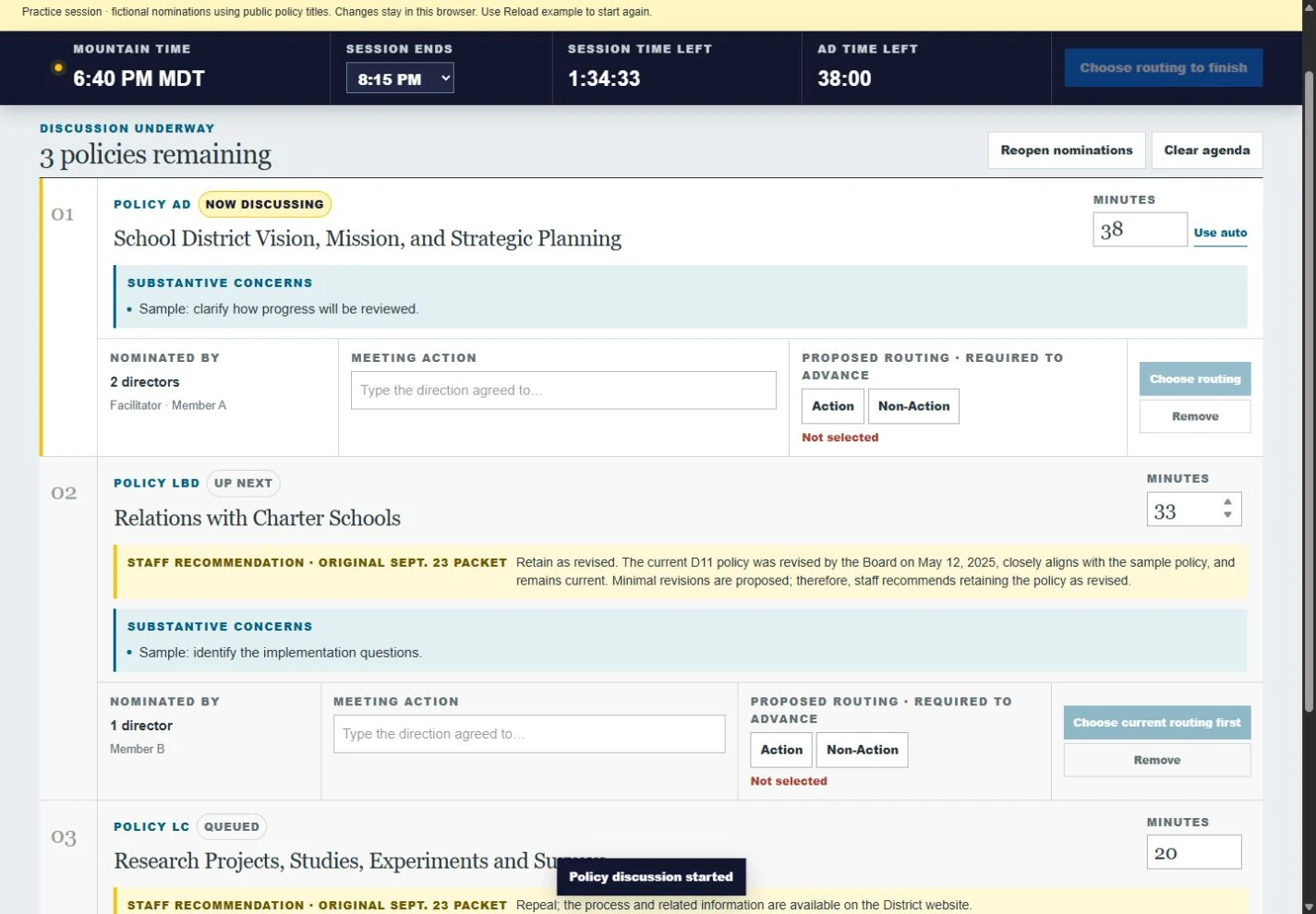Click the 'Relations with Charter Schools' title
The width and height of the screenshot is (1316, 914).
[258, 518]
